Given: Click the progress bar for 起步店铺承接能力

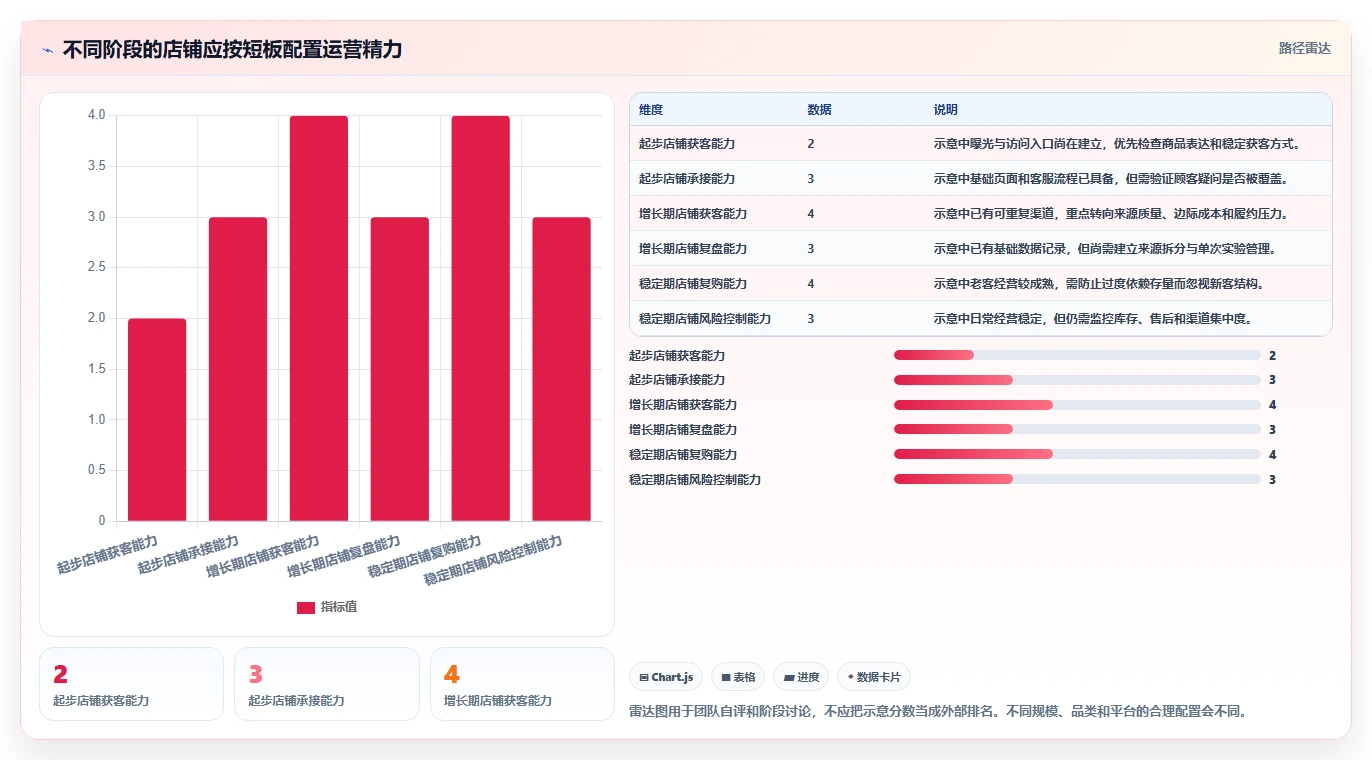Looking at the screenshot, I should 1077,380.
